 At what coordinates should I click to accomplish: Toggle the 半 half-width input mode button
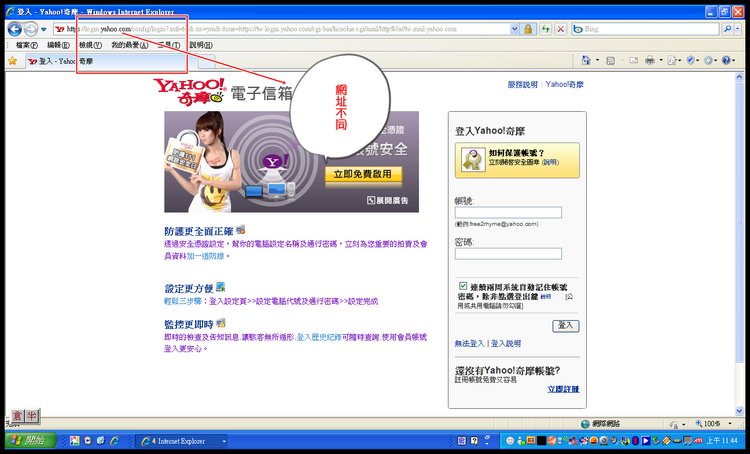coord(31,416)
